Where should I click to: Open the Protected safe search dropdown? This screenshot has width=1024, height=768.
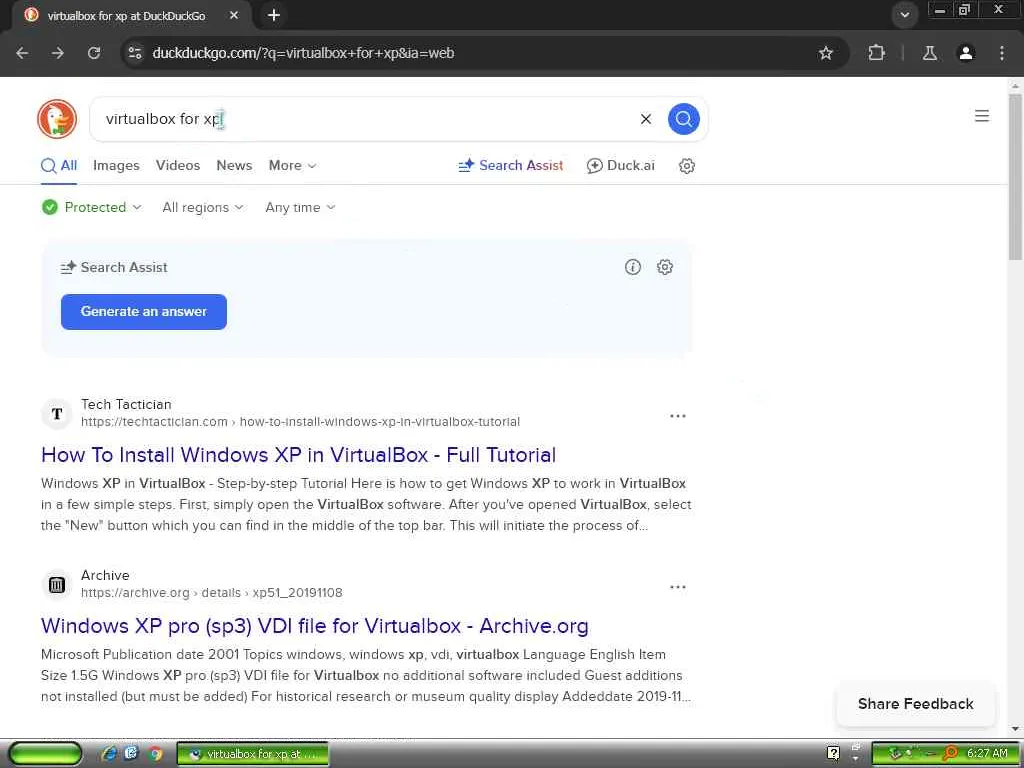point(91,207)
